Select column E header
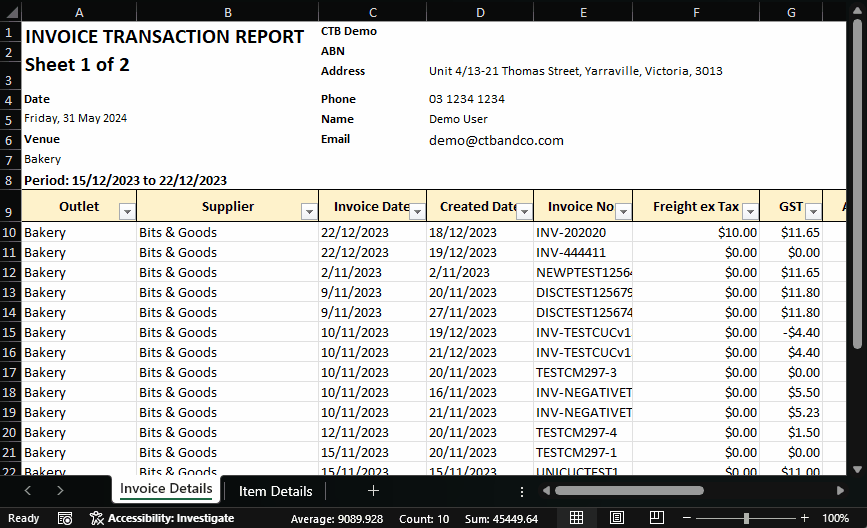867x528 pixels. (x=583, y=12)
